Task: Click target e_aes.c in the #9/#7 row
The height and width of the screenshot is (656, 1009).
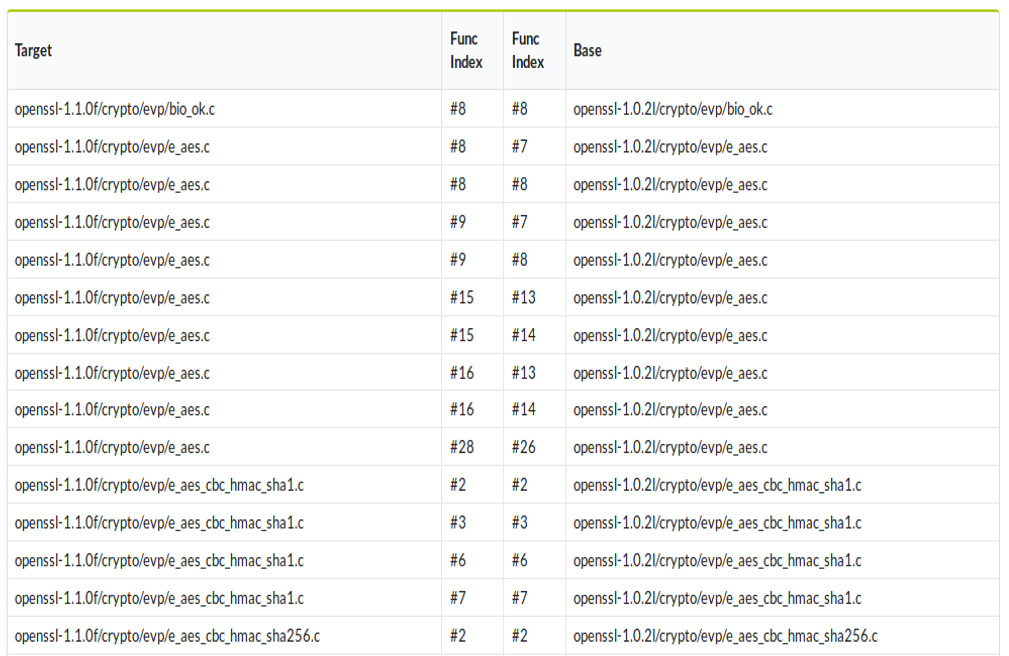Action: click(112, 222)
